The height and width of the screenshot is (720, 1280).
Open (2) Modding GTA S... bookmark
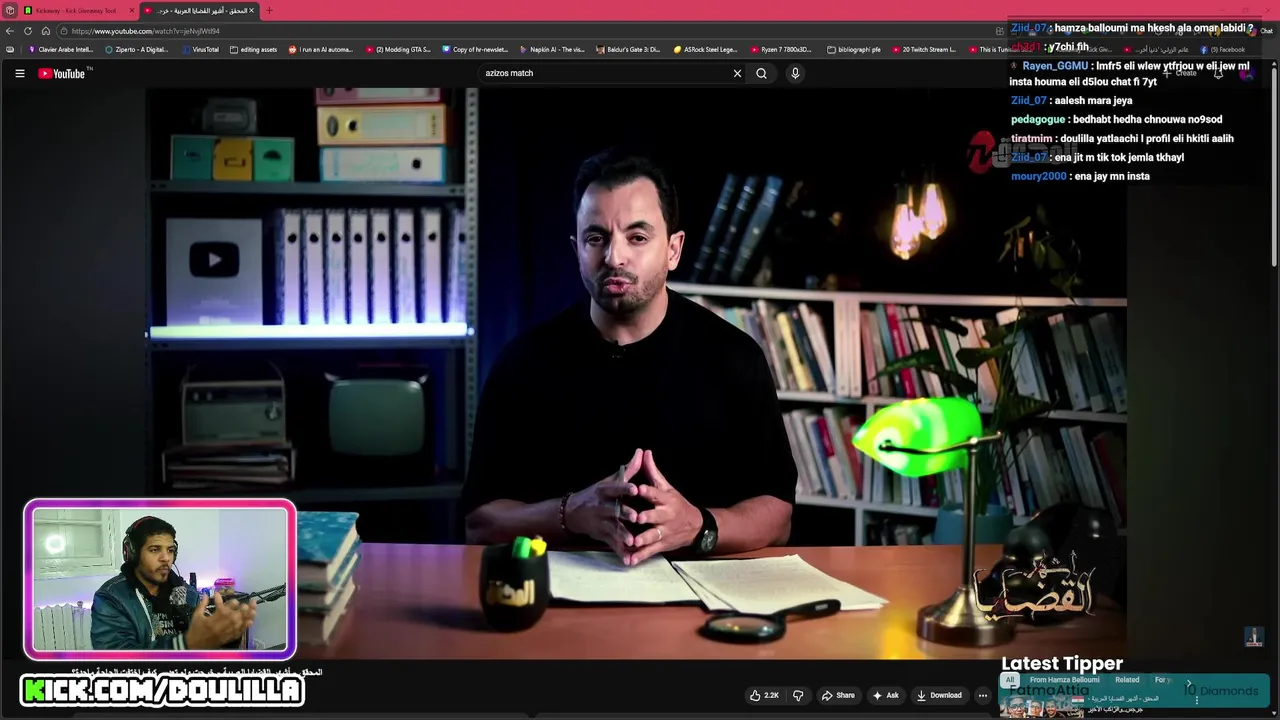(398, 49)
